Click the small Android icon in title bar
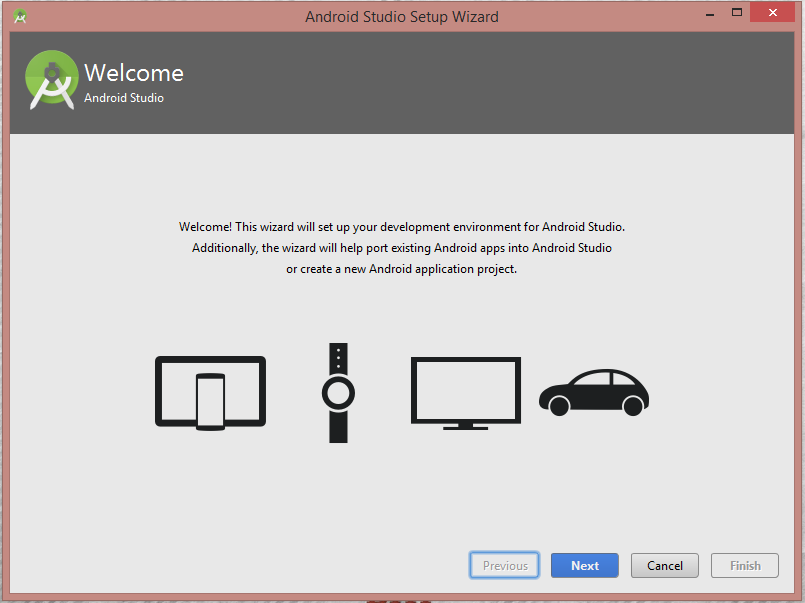This screenshot has height=603, width=805. coord(20,16)
